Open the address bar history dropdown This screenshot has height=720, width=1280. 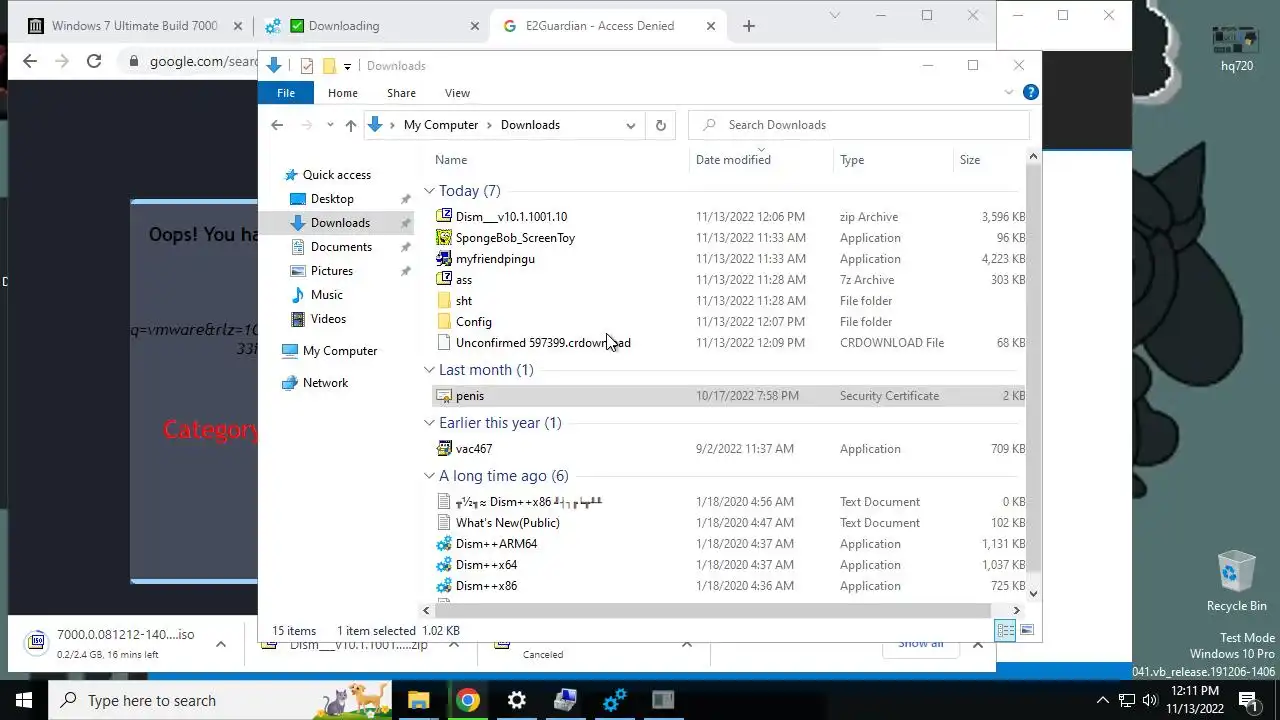click(630, 125)
